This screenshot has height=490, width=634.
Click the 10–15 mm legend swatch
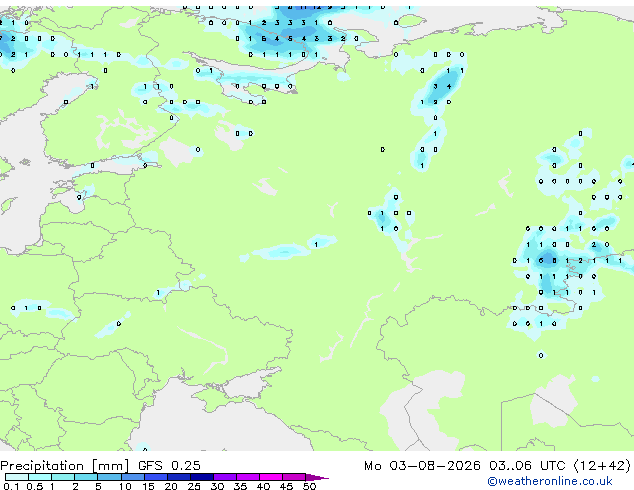132,477
